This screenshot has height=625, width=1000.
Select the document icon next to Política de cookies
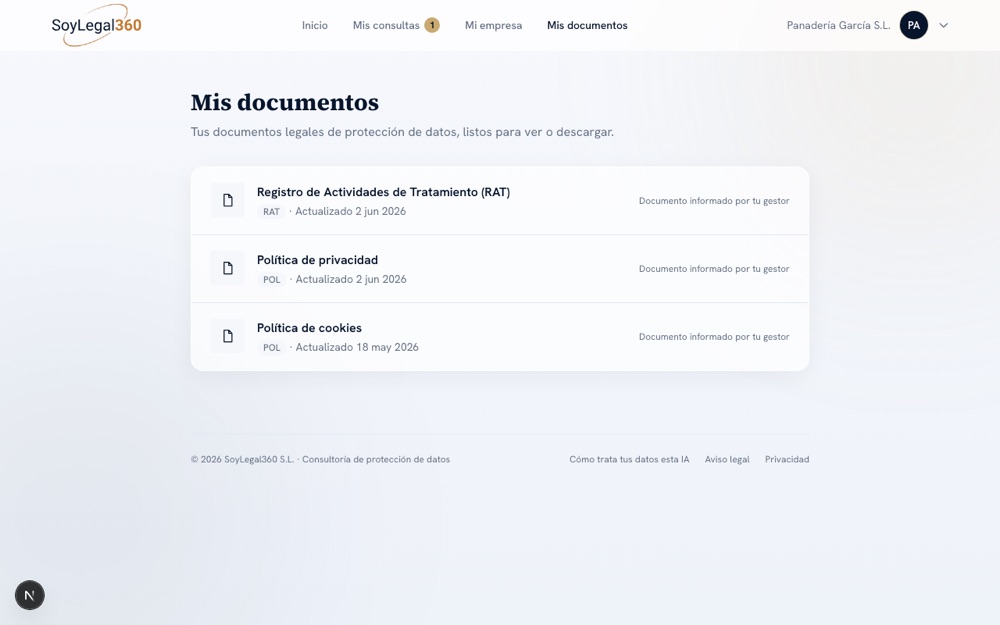click(228, 336)
